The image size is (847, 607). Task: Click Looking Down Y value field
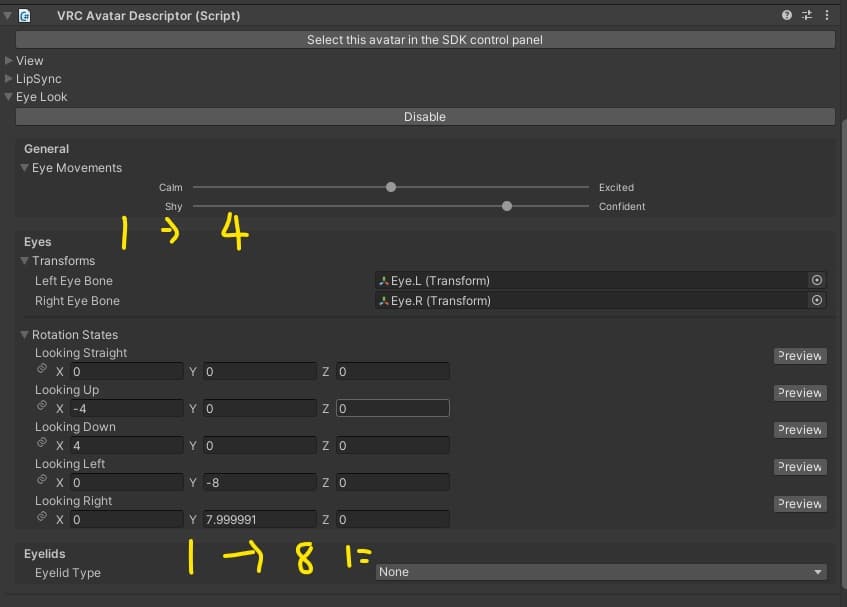pos(259,446)
